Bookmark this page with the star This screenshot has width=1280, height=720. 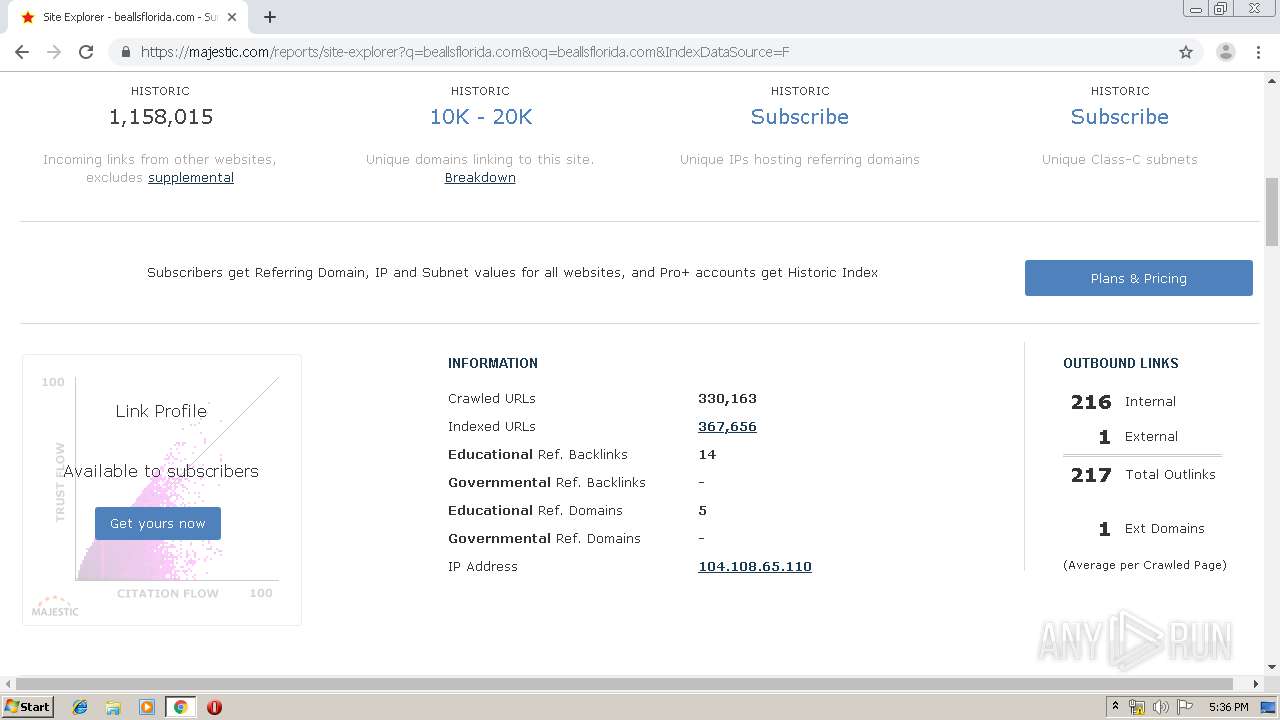click(1186, 52)
